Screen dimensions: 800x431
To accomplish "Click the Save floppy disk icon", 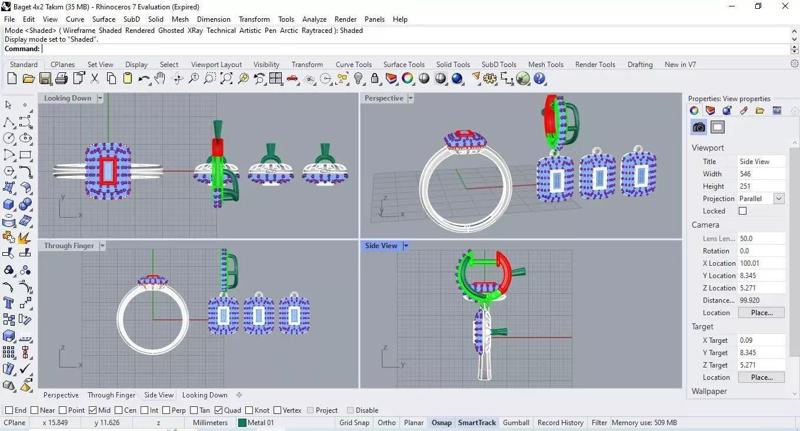I will click(45, 79).
